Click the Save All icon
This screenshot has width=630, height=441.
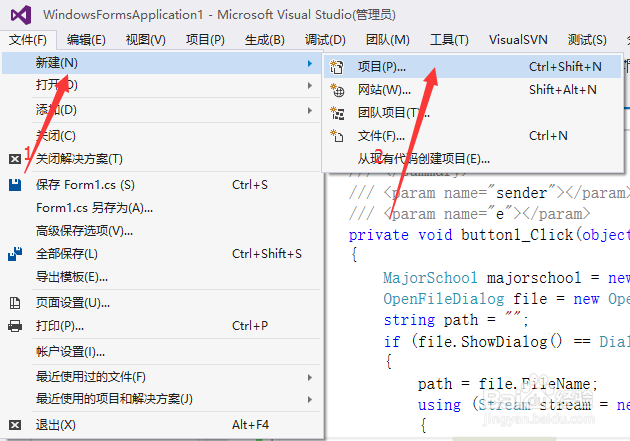[15, 254]
